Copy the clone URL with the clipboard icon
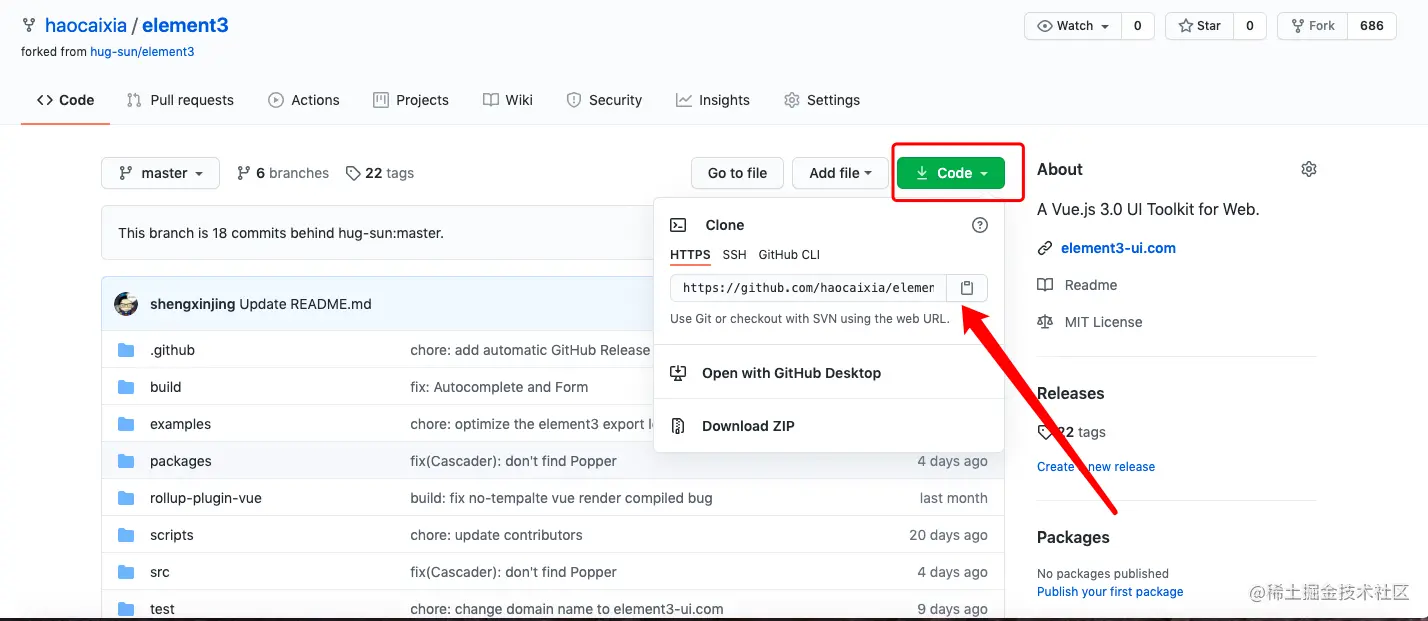Viewport: 1428px width, 621px height. pyautogui.click(x=967, y=288)
